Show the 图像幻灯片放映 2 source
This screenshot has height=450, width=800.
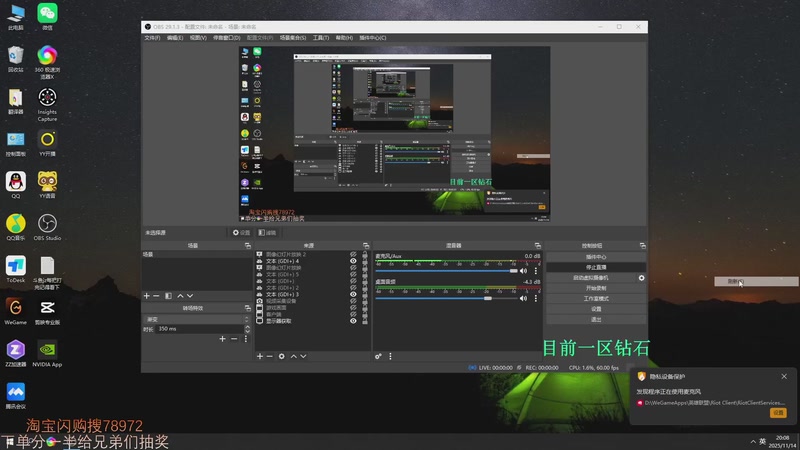[353, 254]
